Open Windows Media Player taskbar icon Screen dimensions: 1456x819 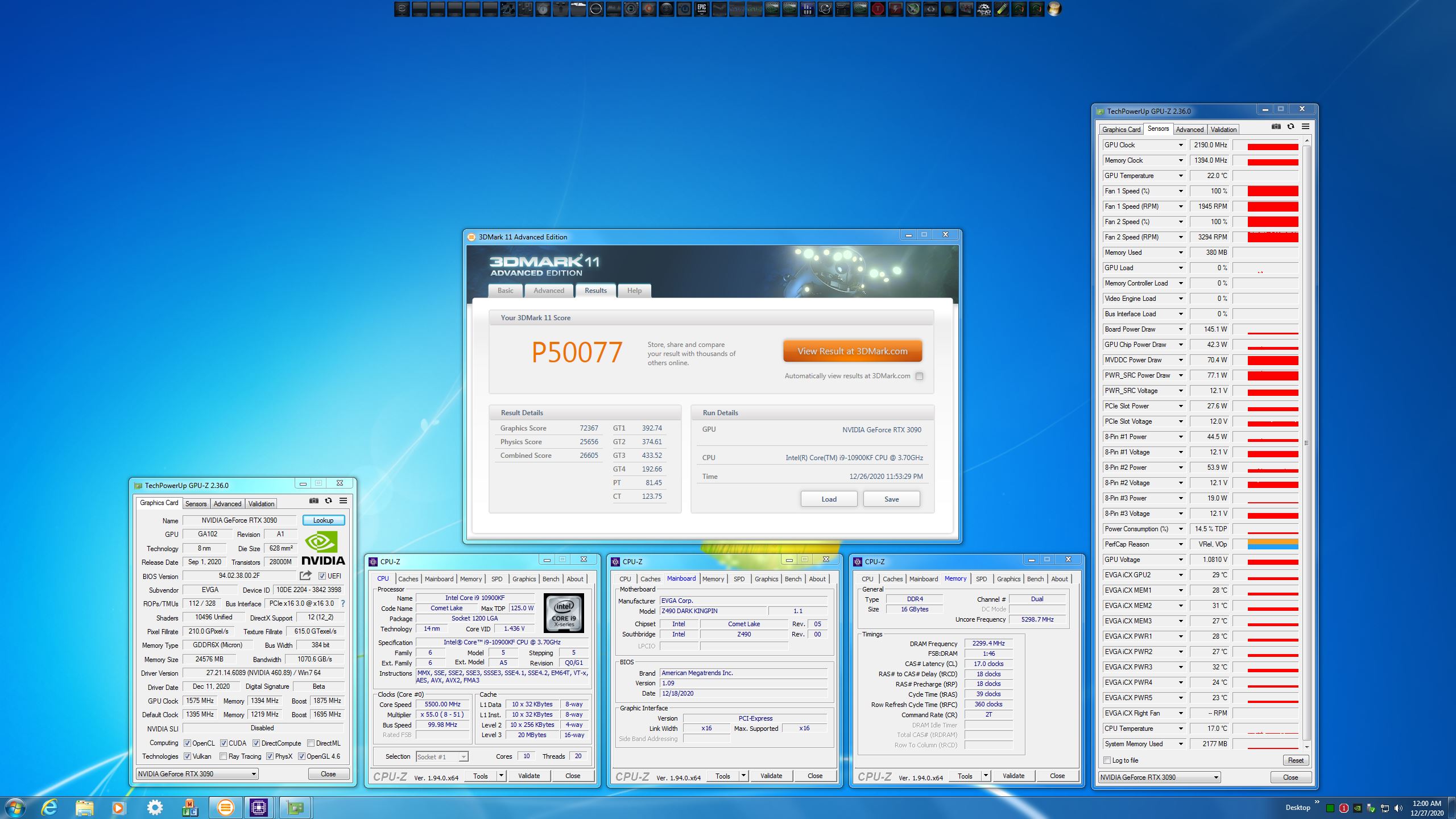[119, 807]
